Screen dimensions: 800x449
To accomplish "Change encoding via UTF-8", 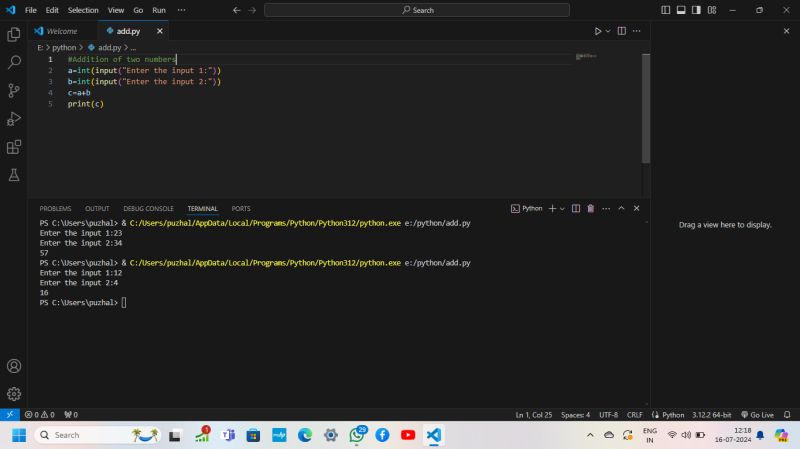I will click(608, 415).
